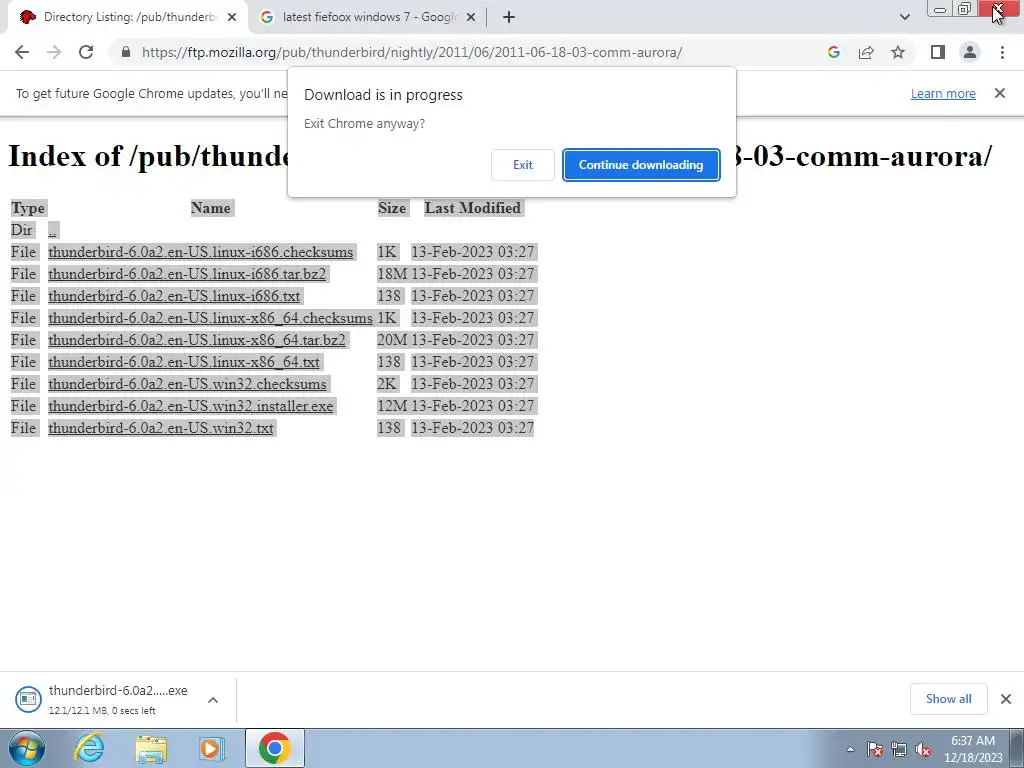Open Windows Media Player from taskbar
The width and height of the screenshot is (1024, 768).
pos(212,748)
